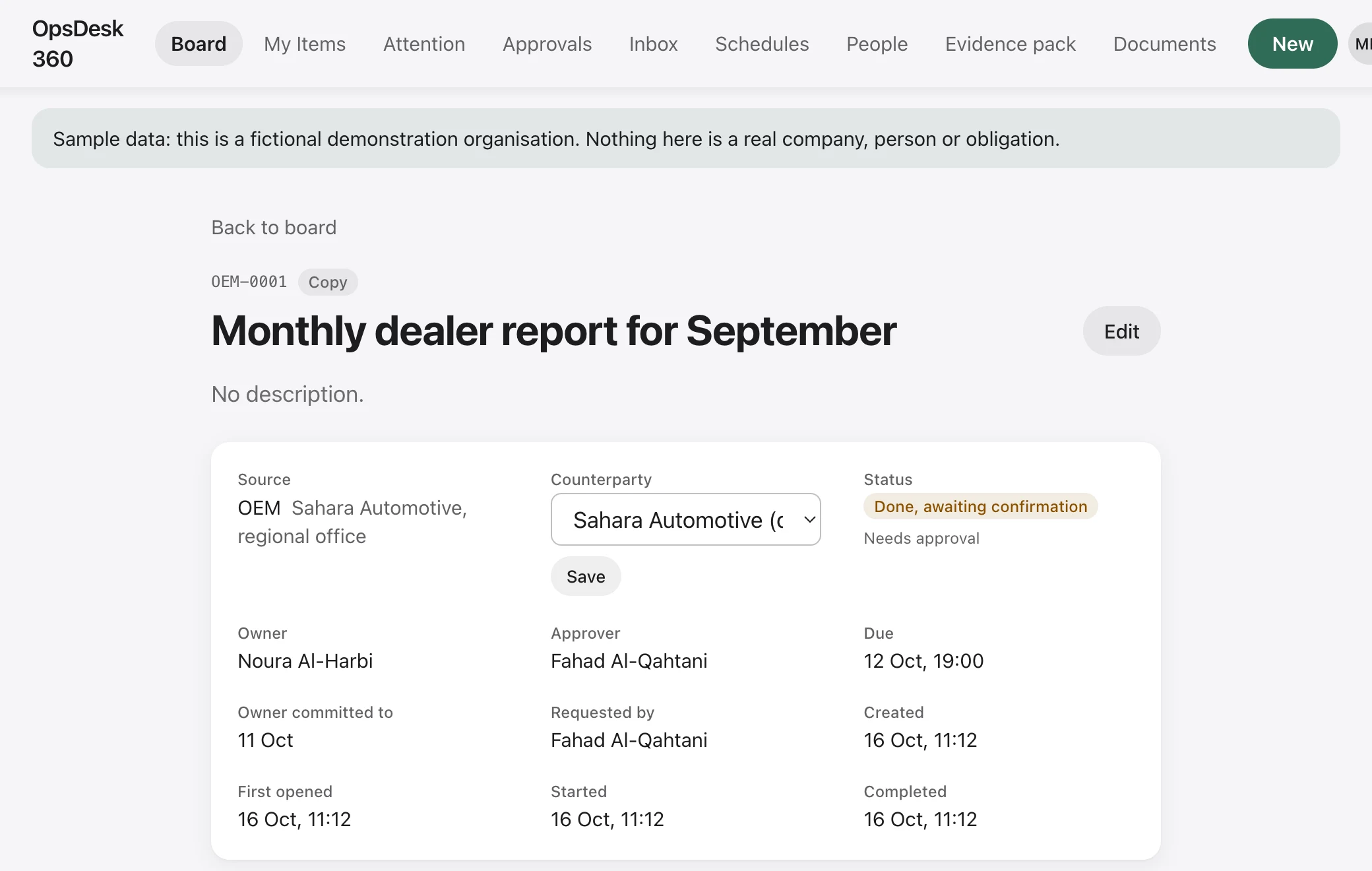1372x871 pixels.
Task: Click the green New button
Action: (1292, 44)
